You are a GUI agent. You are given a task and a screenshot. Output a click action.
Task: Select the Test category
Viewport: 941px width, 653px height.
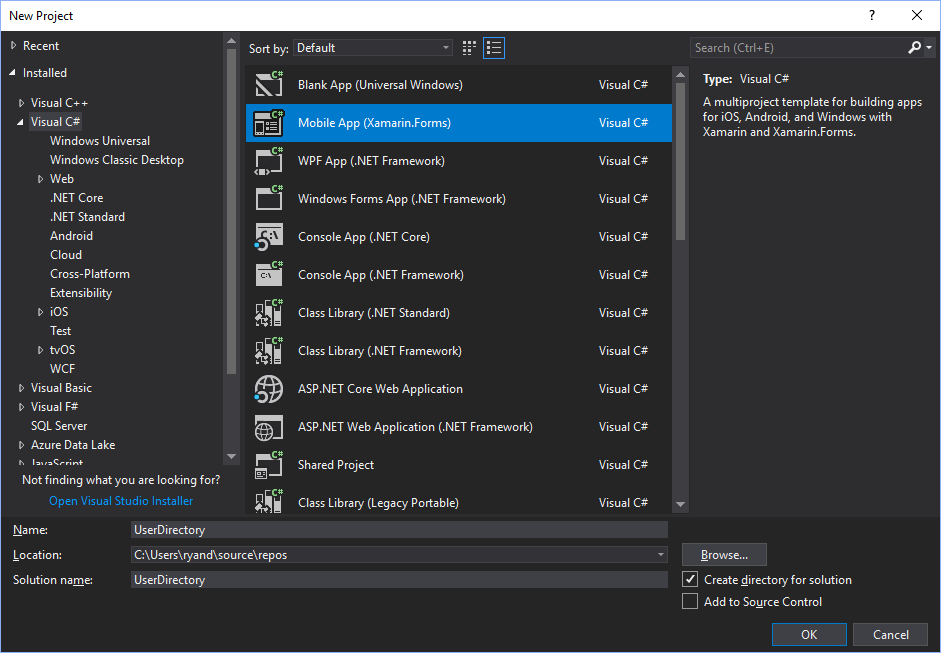pyautogui.click(x=61, y=331)
